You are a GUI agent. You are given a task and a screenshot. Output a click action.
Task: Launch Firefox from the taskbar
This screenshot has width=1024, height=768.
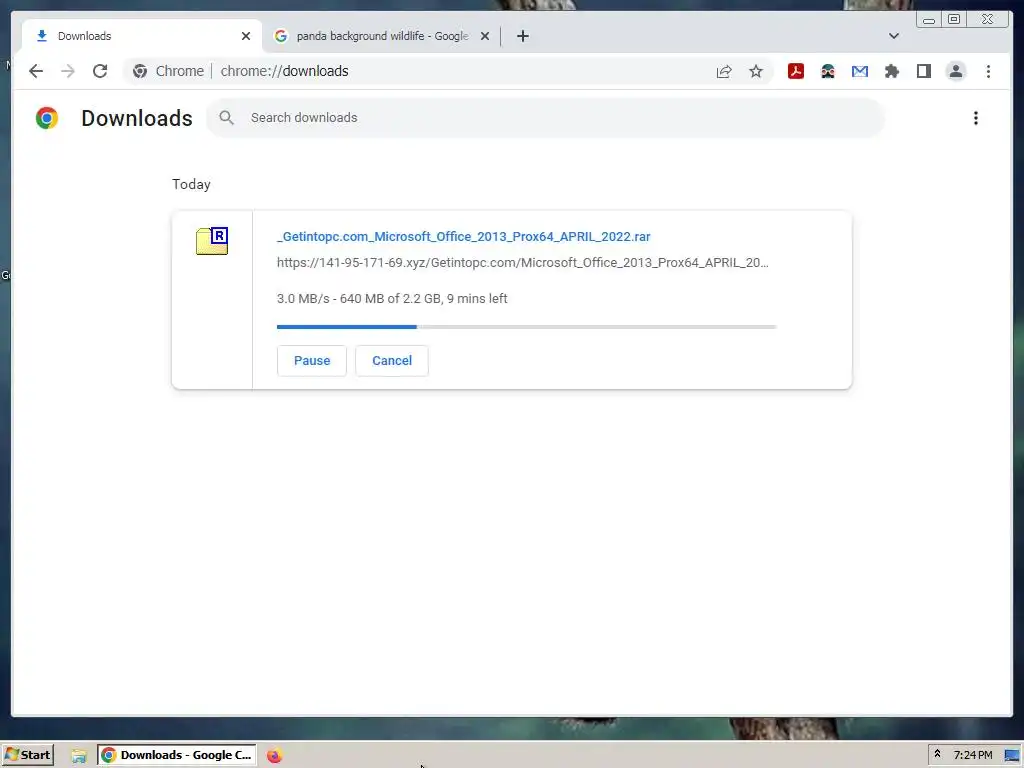tap(274, 756)
